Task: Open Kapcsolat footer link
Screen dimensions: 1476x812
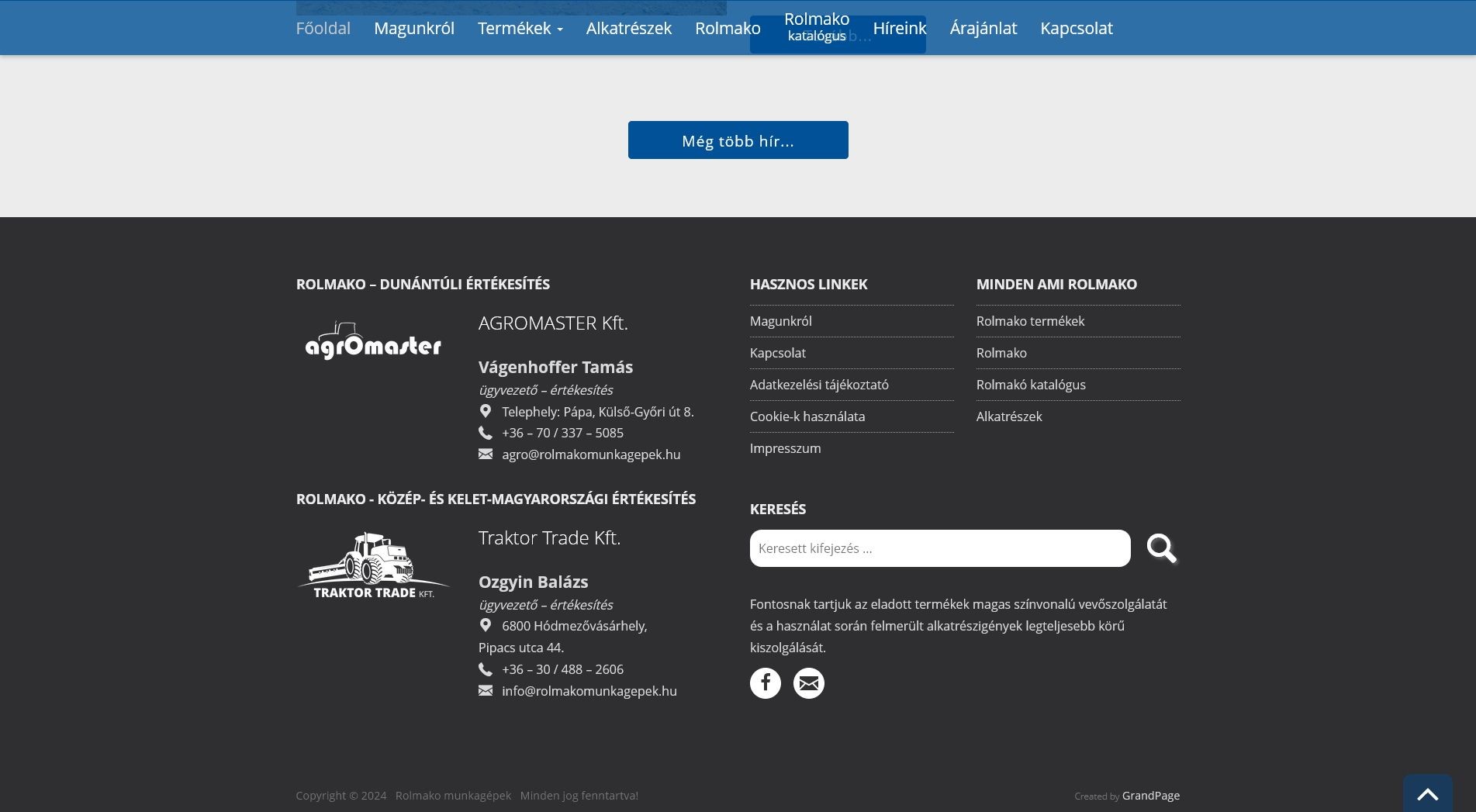Action: click(778, 353)
